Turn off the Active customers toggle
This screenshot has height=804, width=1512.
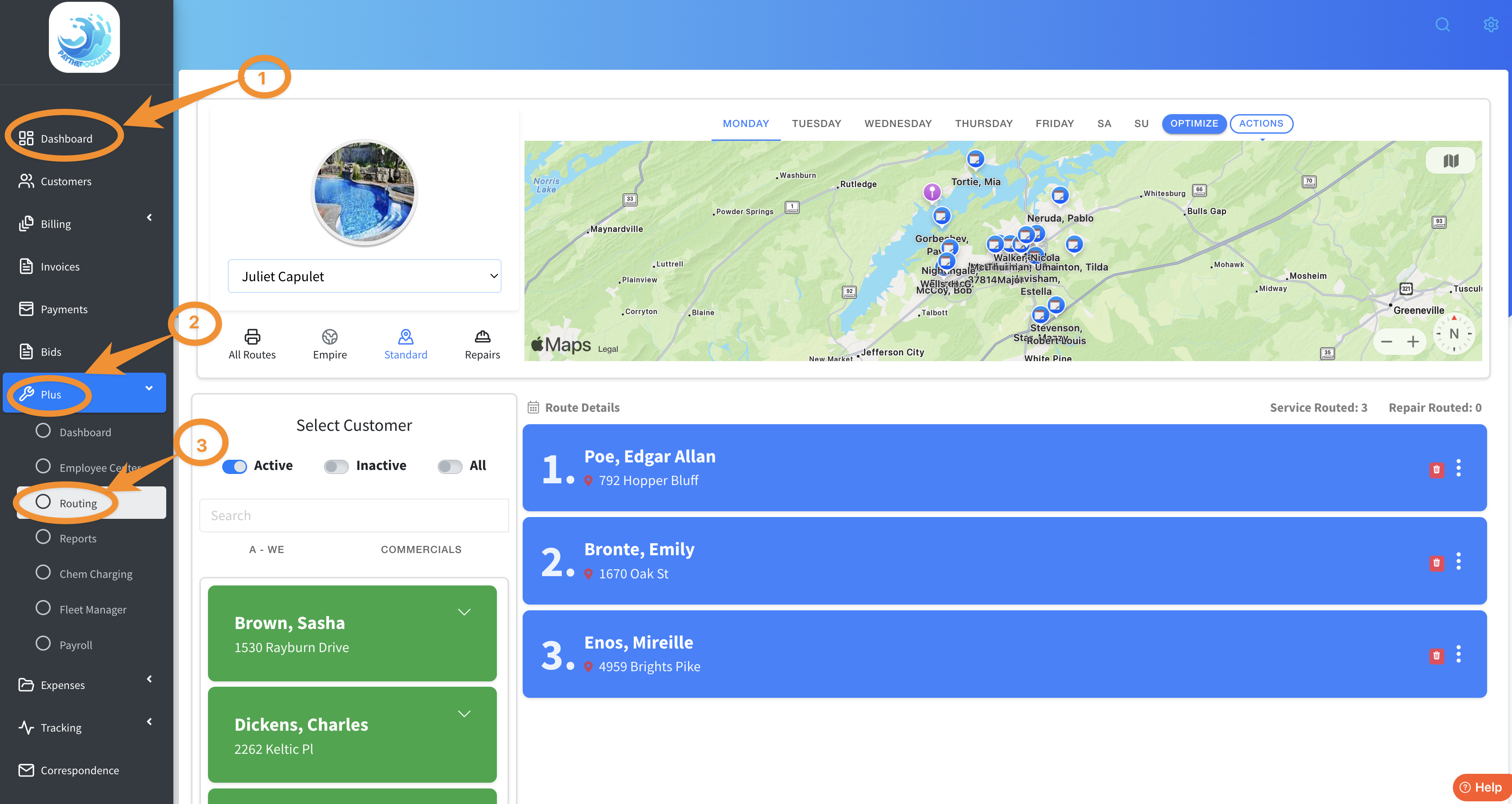[234, 466]
